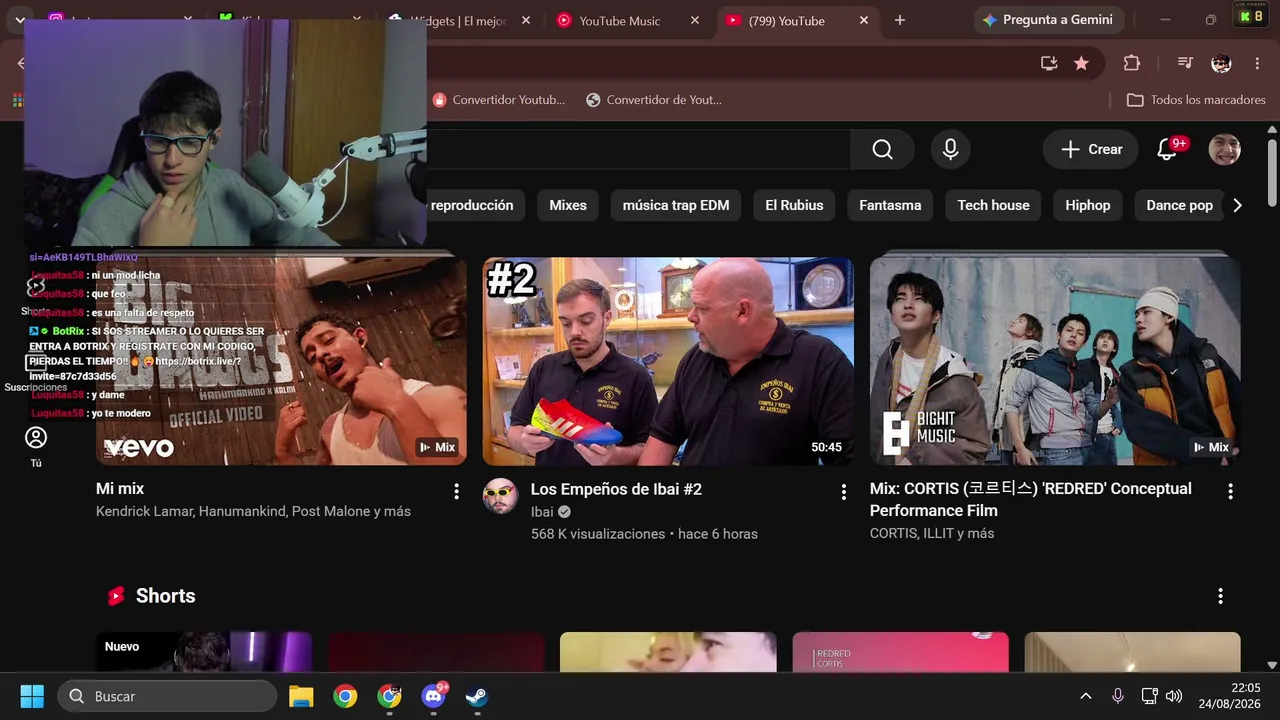Go to the Ibai channel name link
This screenshot has height=720, width=1280.
542,512
